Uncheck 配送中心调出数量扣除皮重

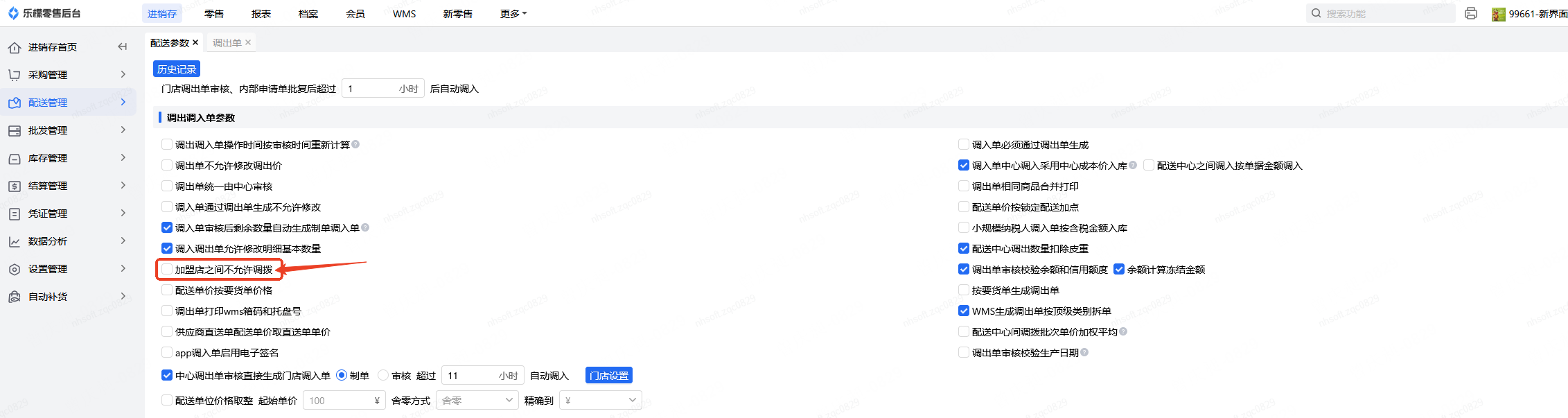(964, 248)
